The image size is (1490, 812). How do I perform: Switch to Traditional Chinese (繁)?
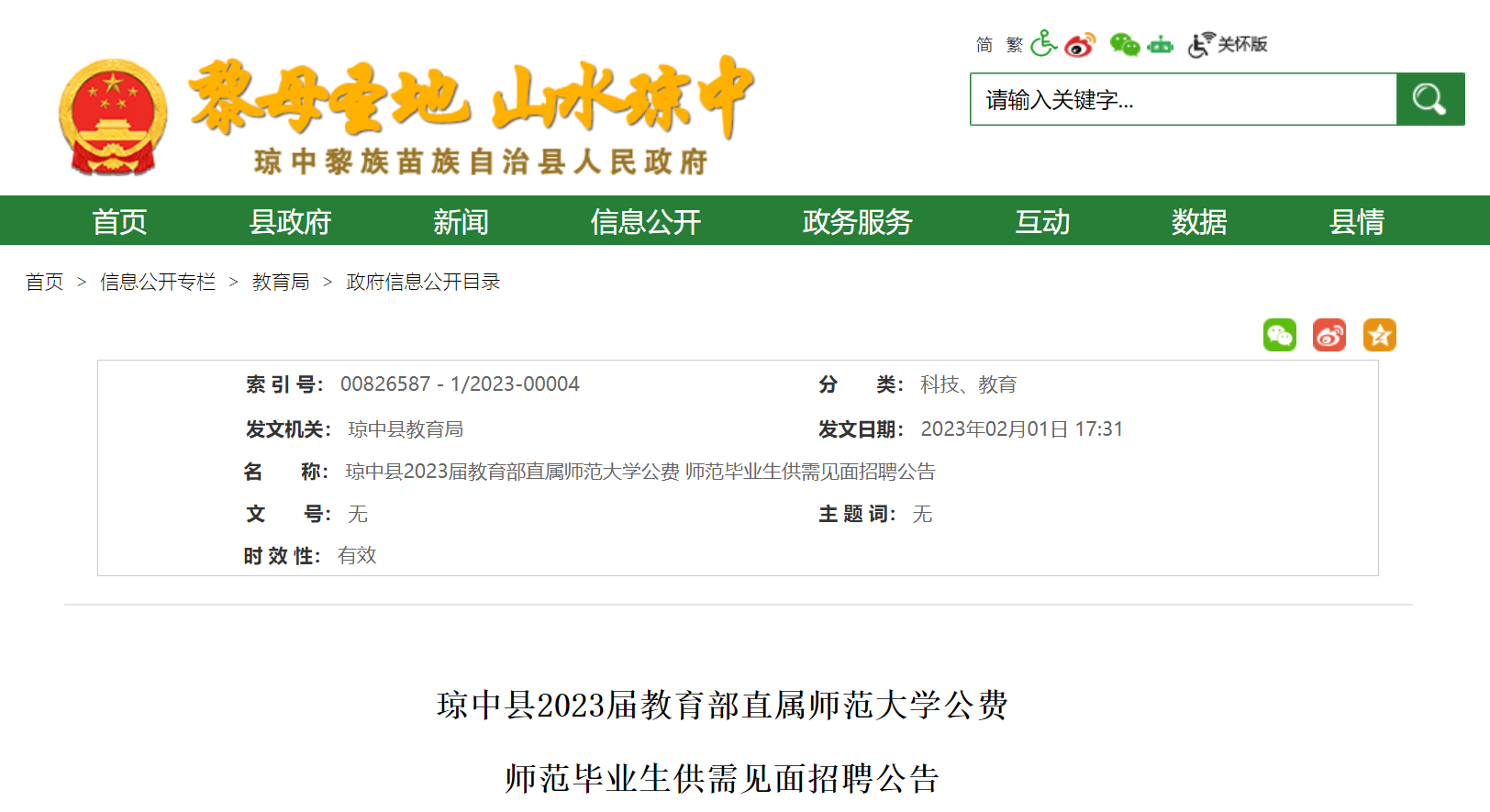tap(1014, 45)
